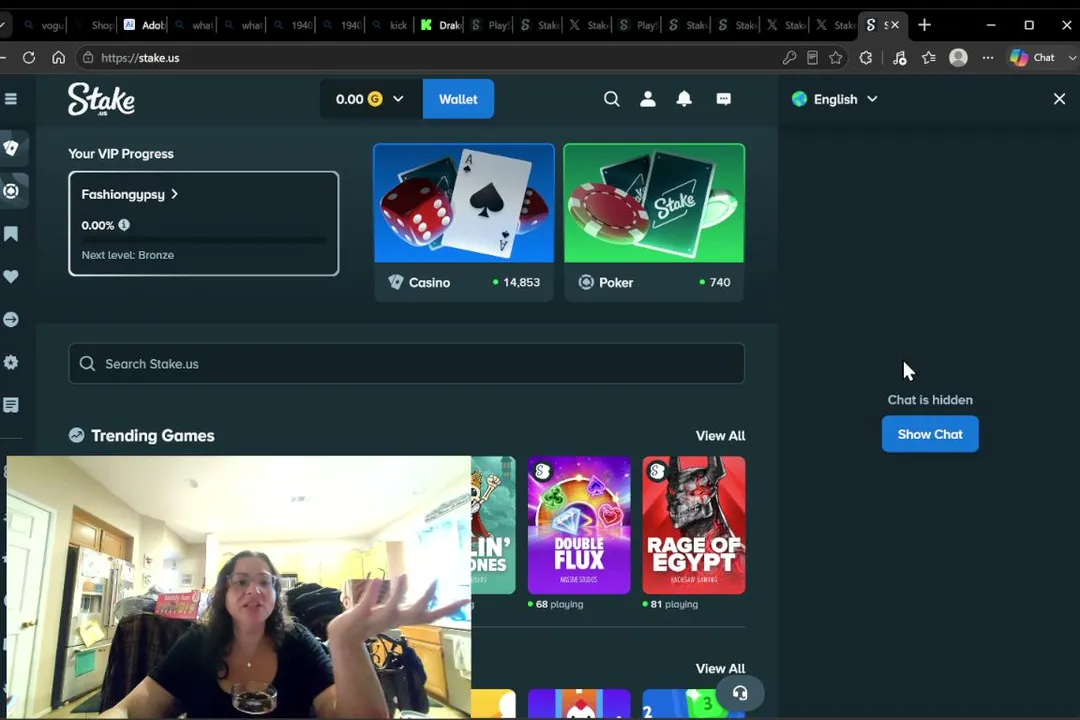Open the Casino sidebar icon
Image resolution: width=1080 pixels, height=720 pixels.
(11, 147)
